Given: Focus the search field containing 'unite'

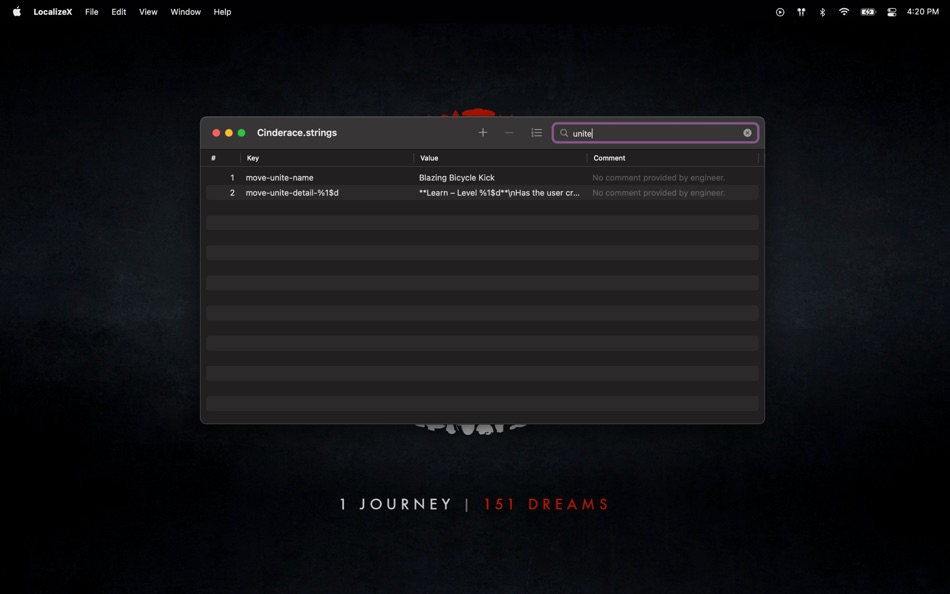Looking at the screenshot, I should pos(655,133).
